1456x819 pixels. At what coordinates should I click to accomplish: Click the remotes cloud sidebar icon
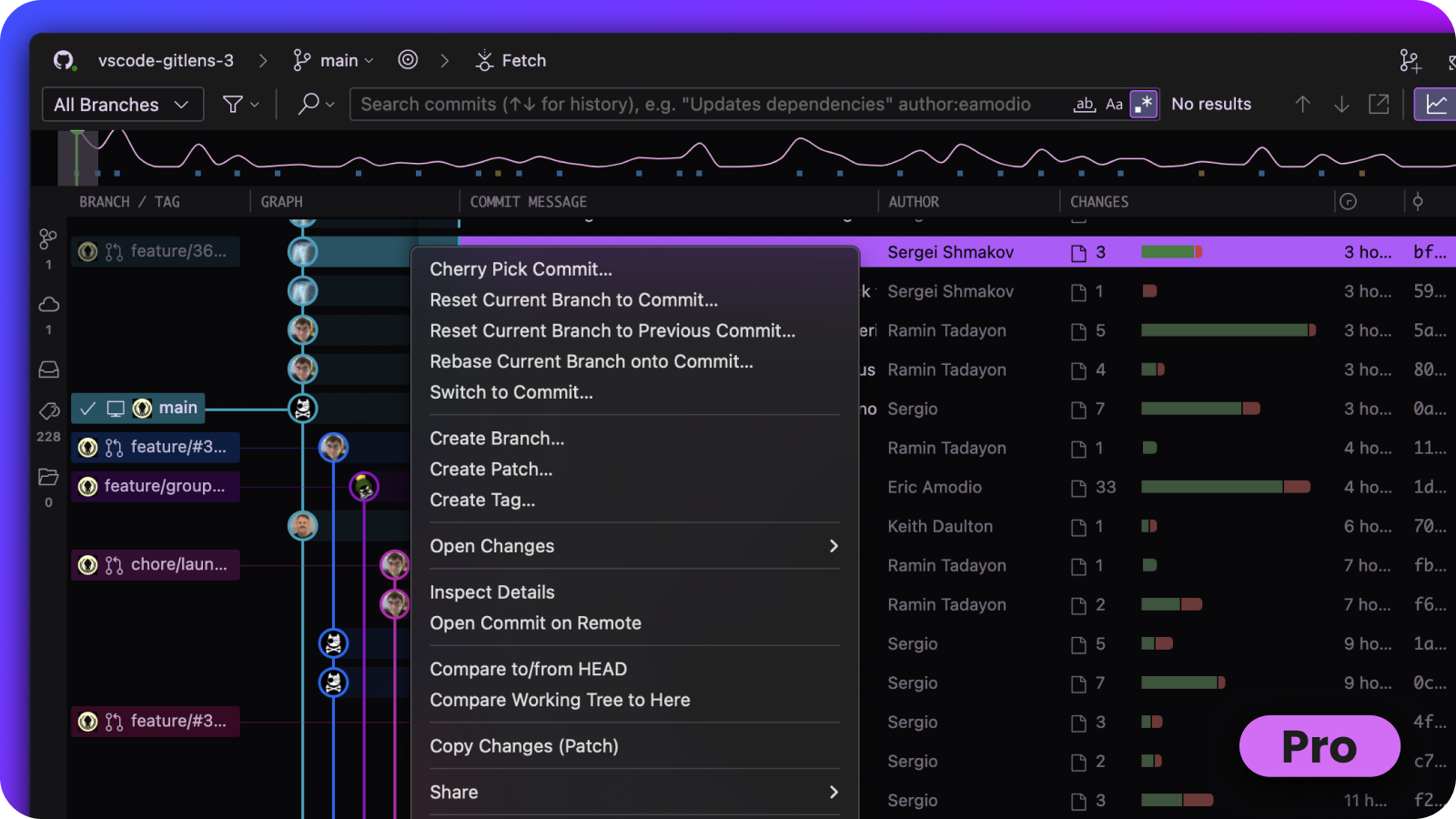tap(48, 305)
